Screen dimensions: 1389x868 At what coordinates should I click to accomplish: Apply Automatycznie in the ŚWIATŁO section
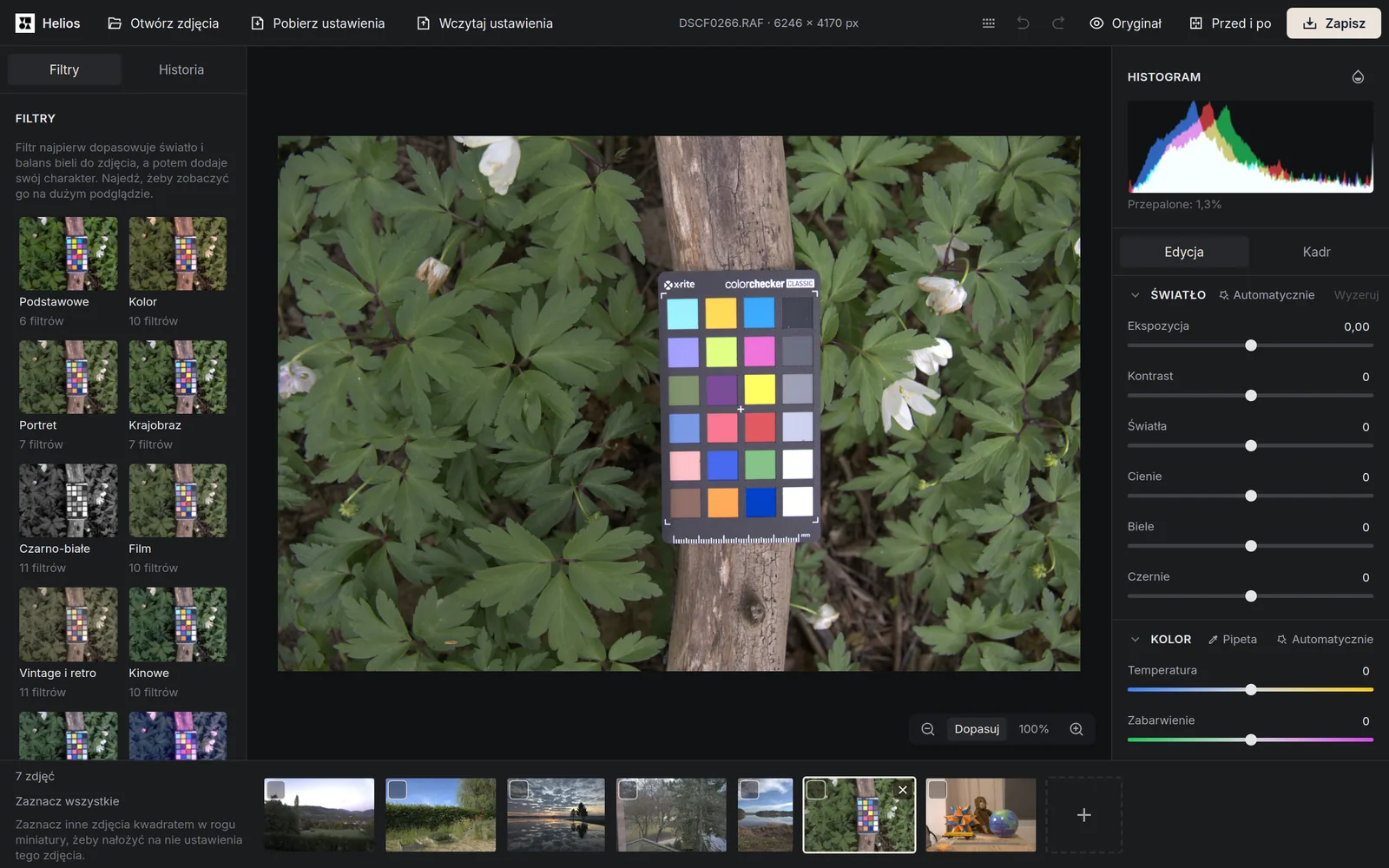[1267, 295]
